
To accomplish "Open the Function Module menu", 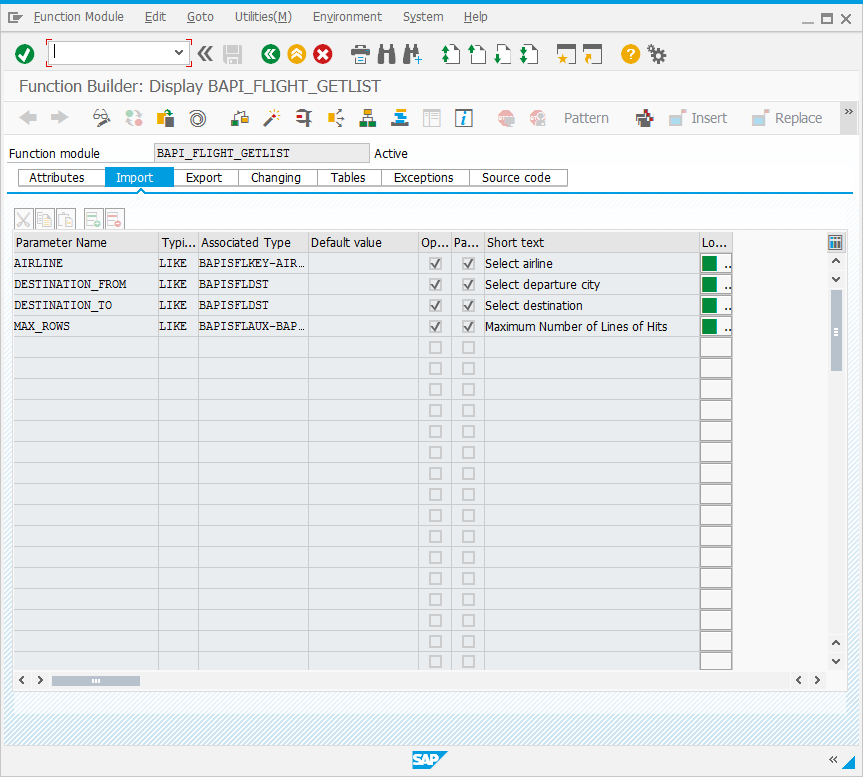I will pos(79,17).
